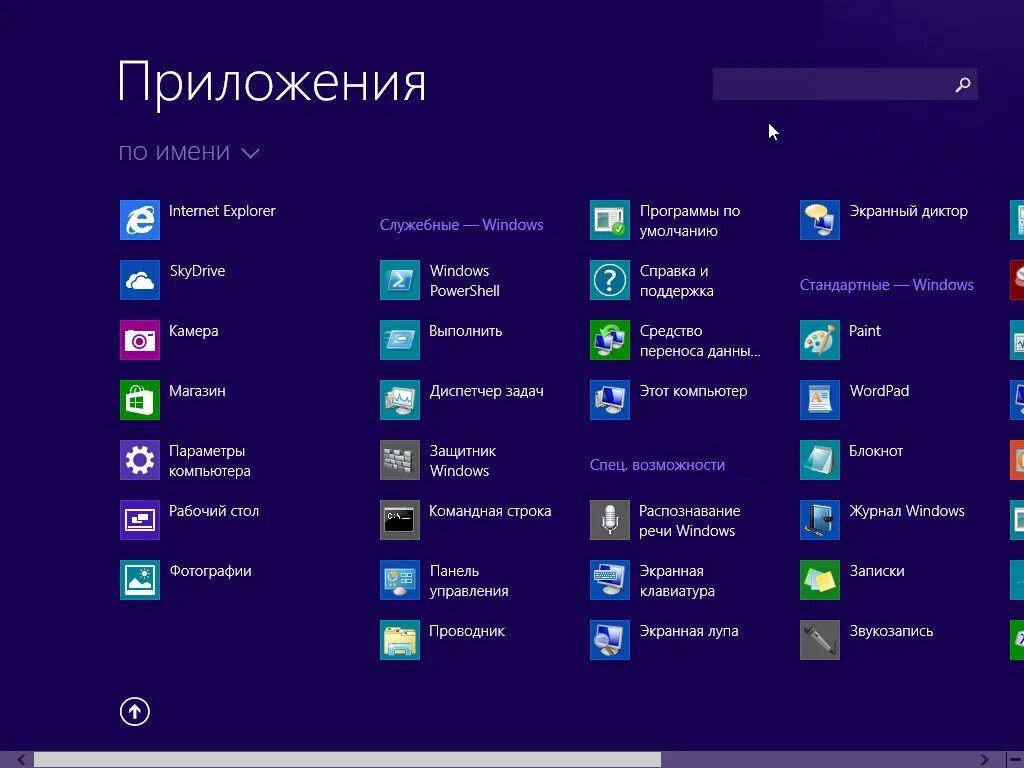
Task: Click the 'Проводник' label
Action: click(466, 632)
